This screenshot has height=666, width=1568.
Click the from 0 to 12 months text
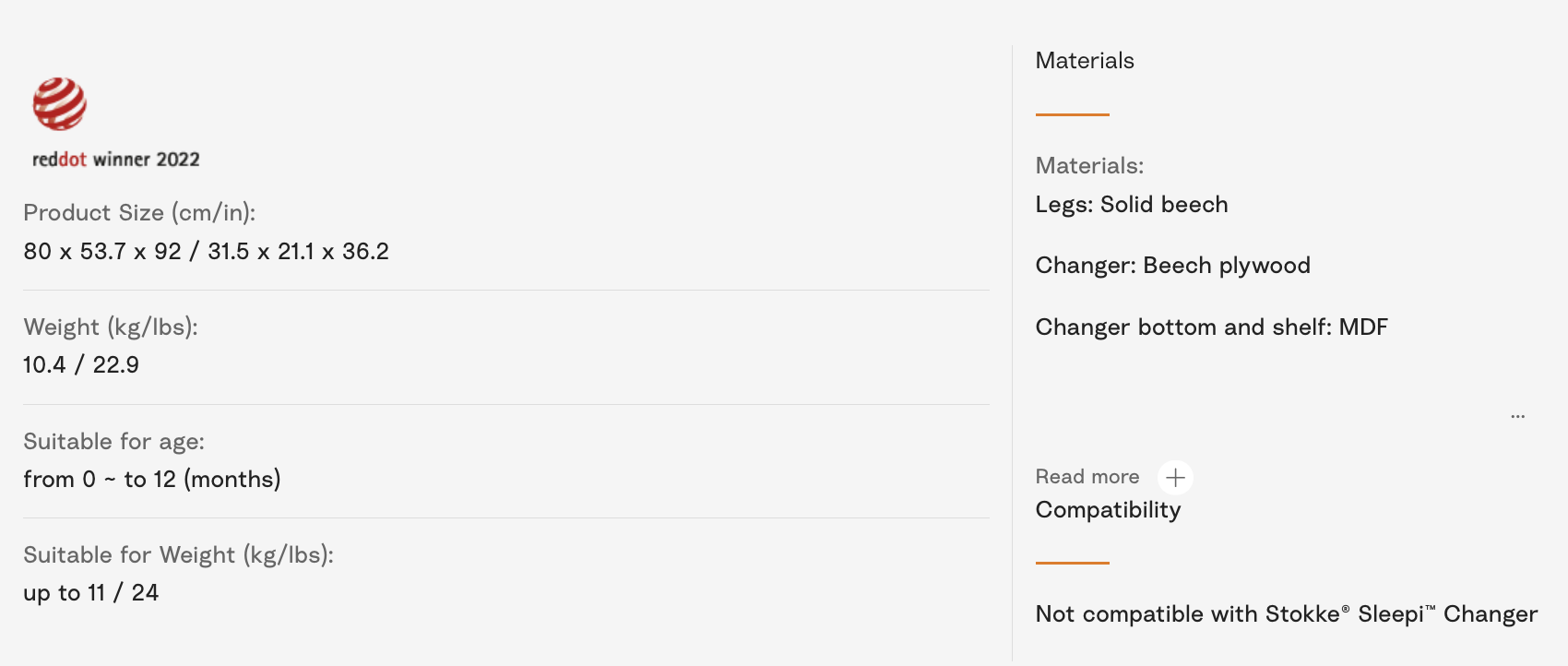[152, 480]
